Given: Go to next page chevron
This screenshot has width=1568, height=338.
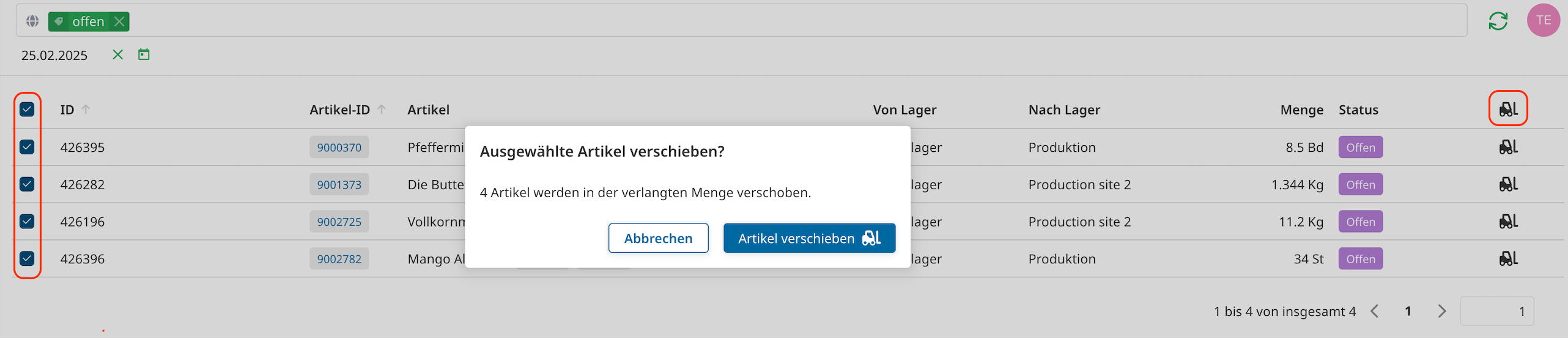Looking at the screenshot, I should (x=1442, y=311).
